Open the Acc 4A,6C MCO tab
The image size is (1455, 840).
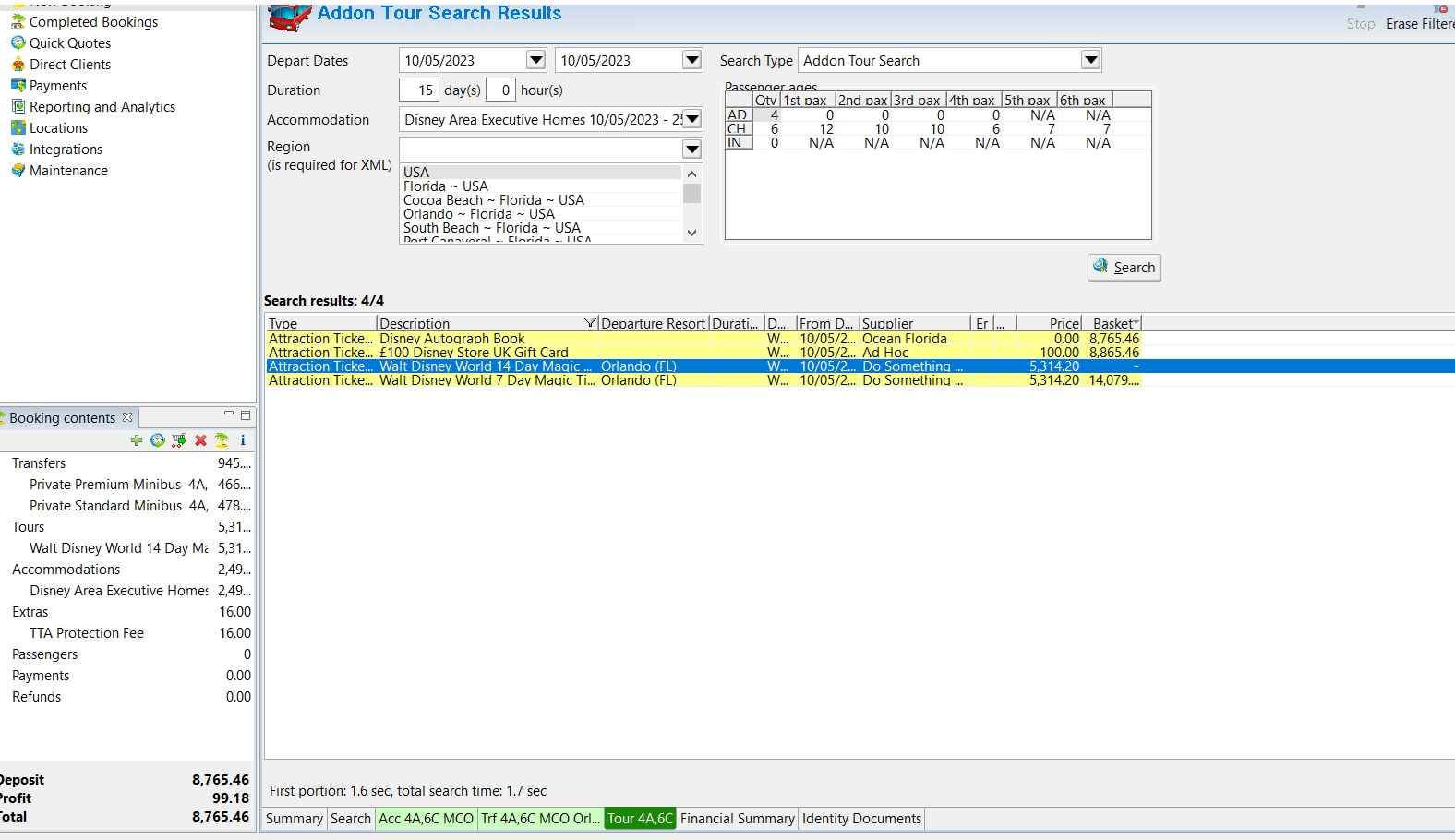[x=426, y=818]
